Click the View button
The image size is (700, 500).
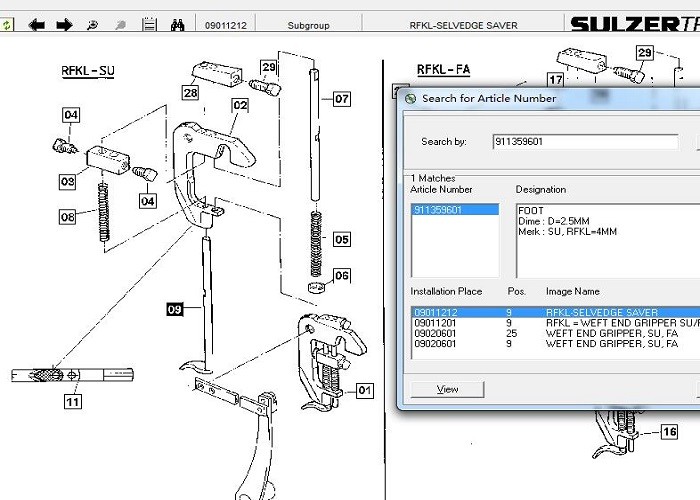[447, 389]
